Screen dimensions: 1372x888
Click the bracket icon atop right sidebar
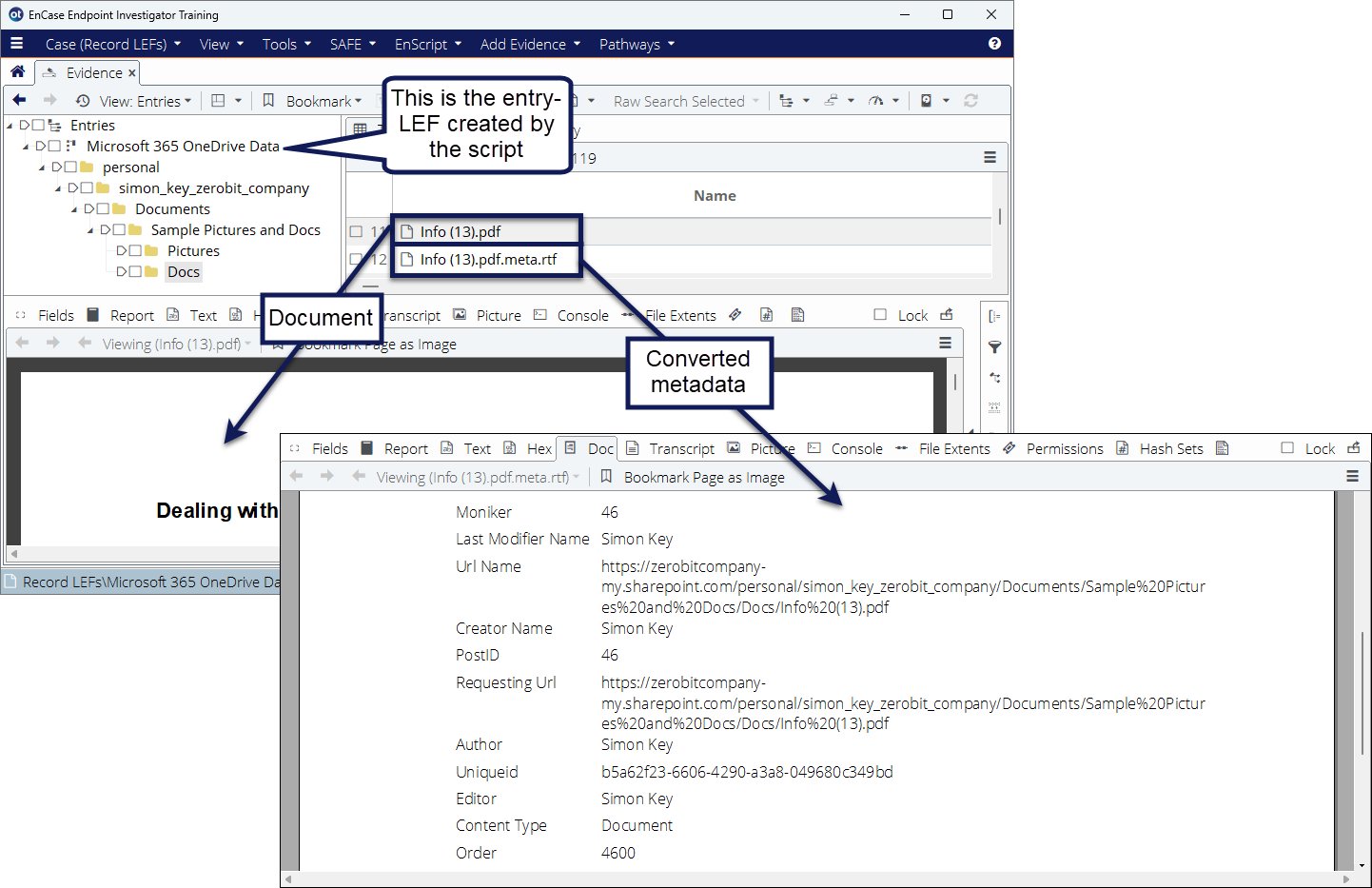point(994,316)
